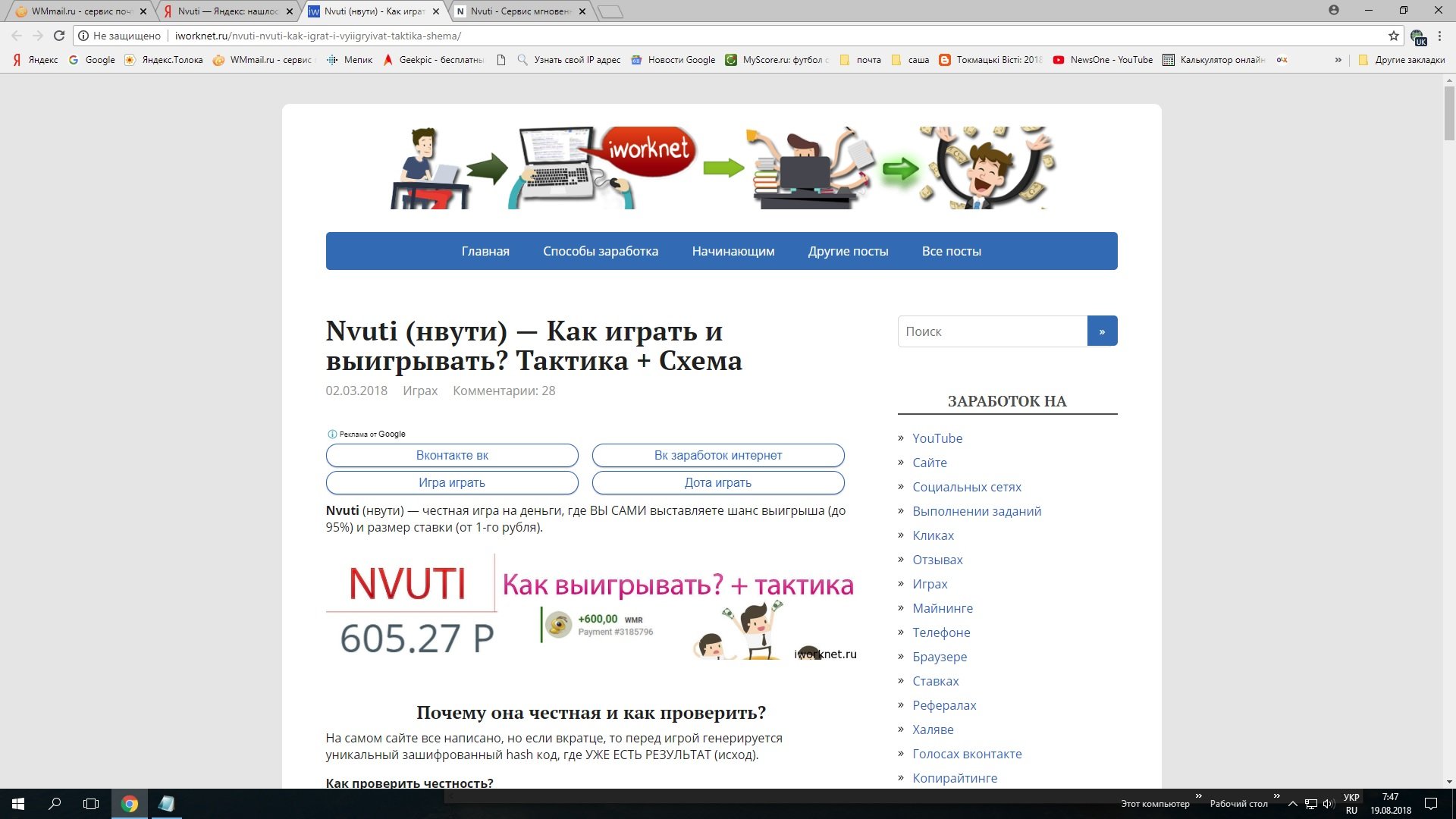Open 'Узнать свой IP адрес' bookmark
The height and width of the screenshot is (819, 1456).
569,60
